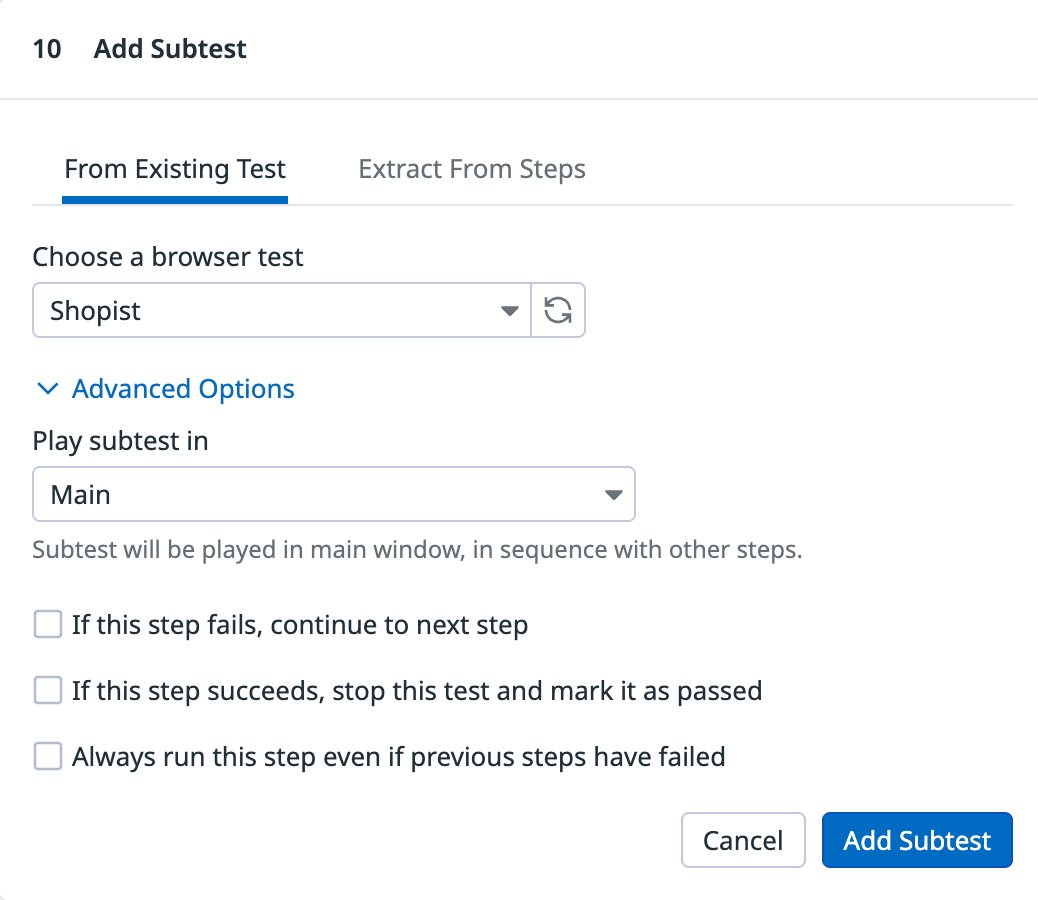Image resolution: width=1038 pixels, height=900 pixels.
Task: Click the chevron beside Advanced Options
Action: [47, 389]
